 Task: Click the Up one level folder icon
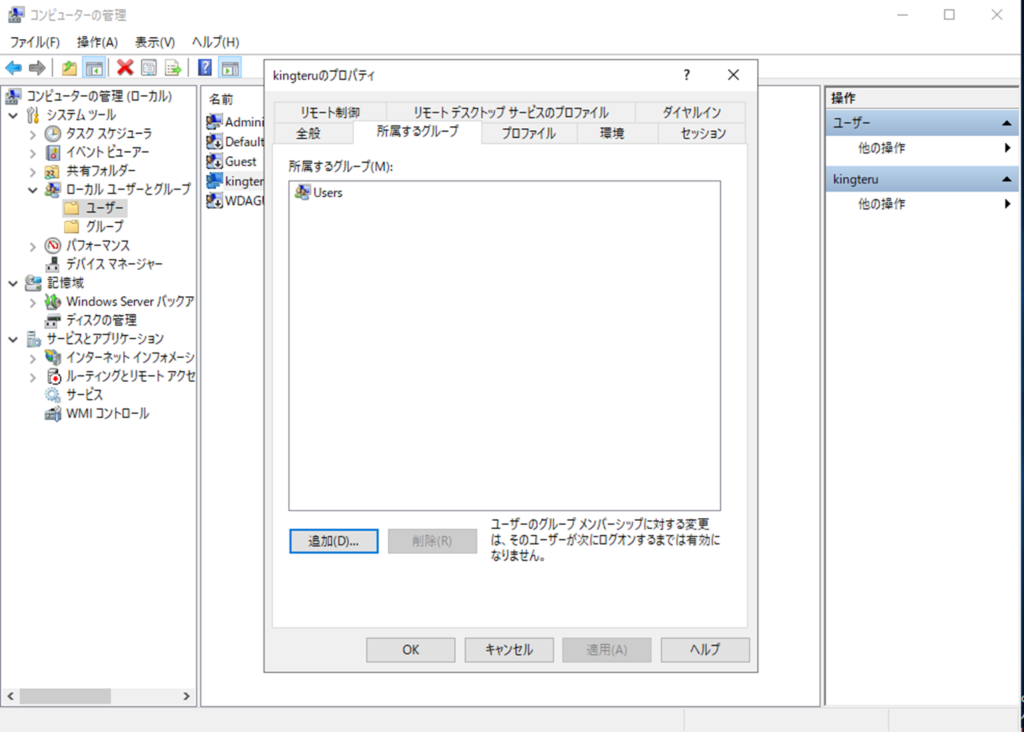click(x=68, y=68)
